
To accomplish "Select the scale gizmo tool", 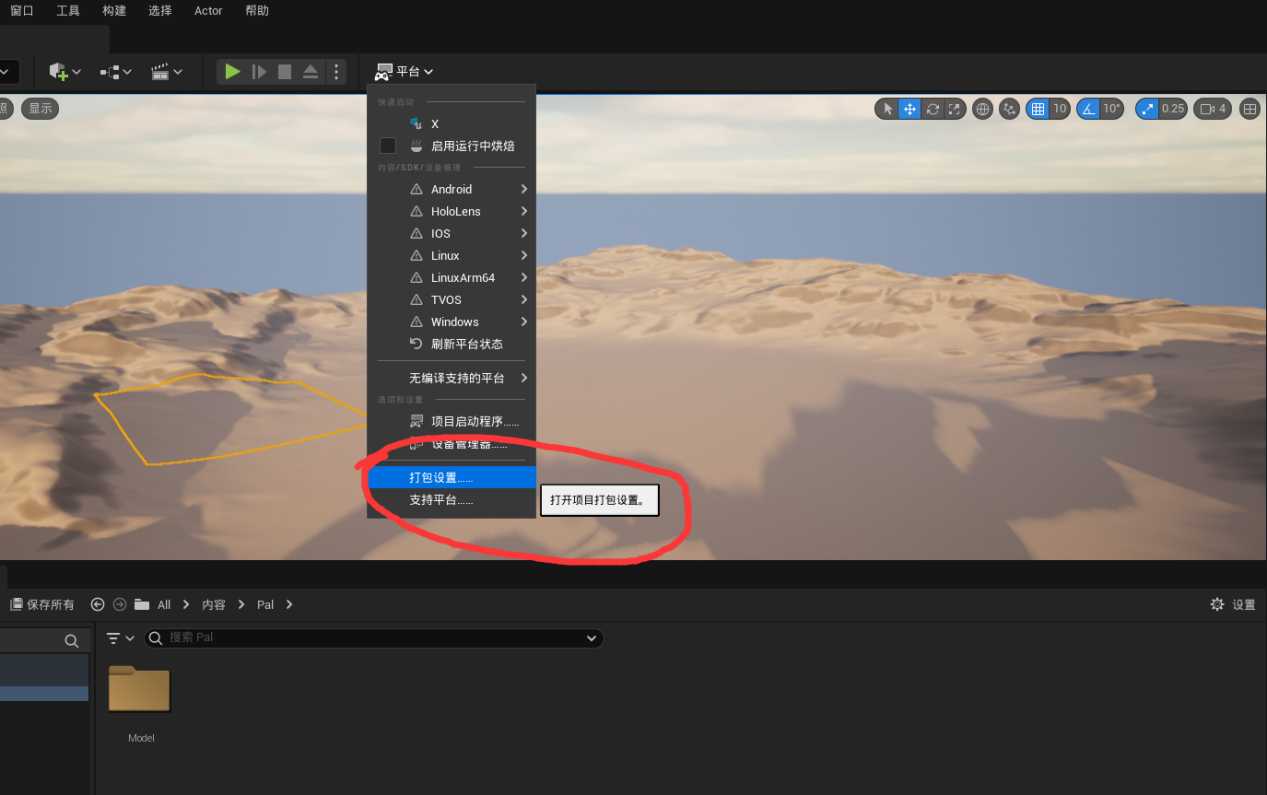I will (955, 109).
